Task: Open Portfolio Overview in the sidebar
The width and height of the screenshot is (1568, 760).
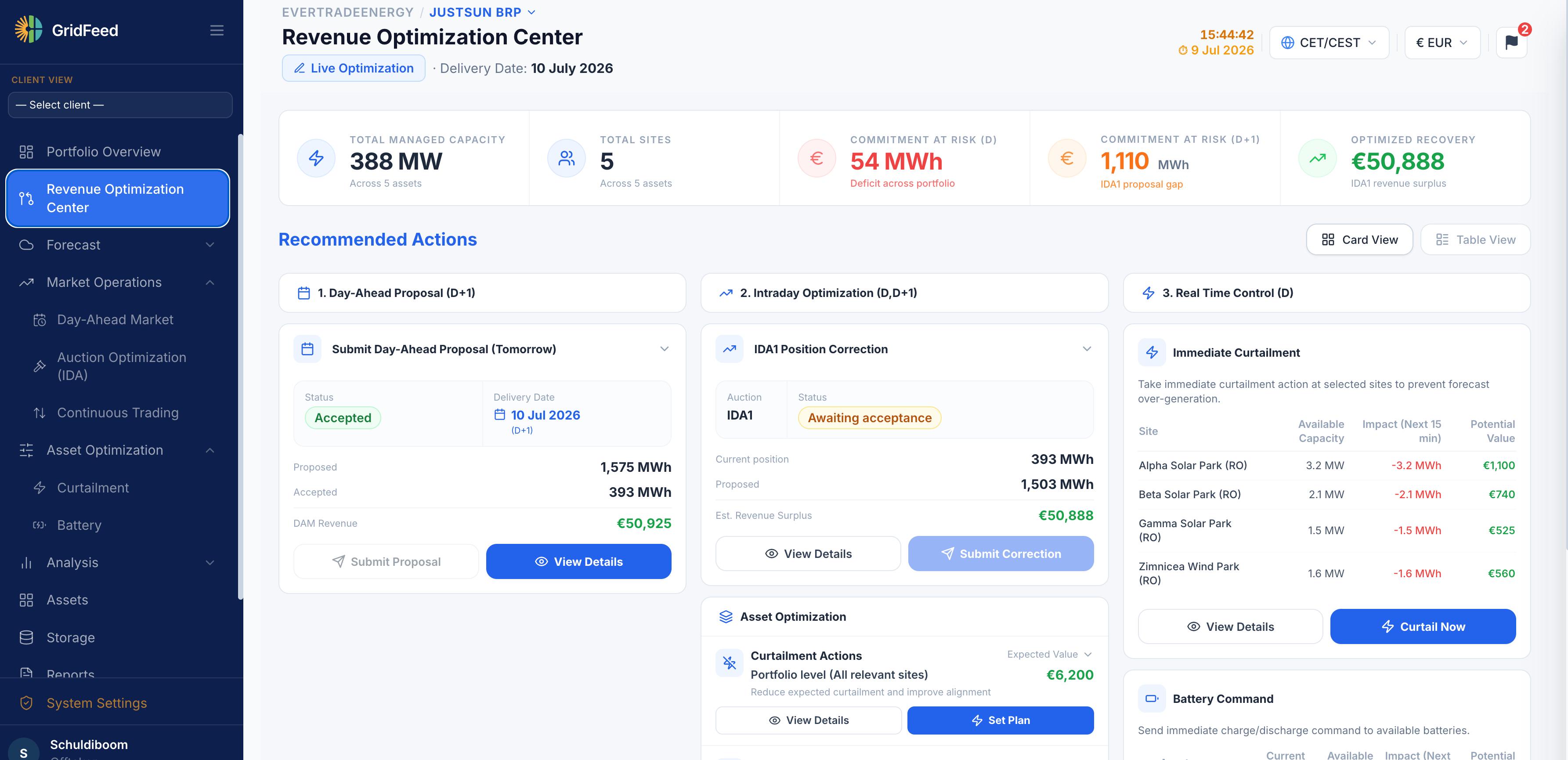Action: pyautogui.click(x=117, y=152)
